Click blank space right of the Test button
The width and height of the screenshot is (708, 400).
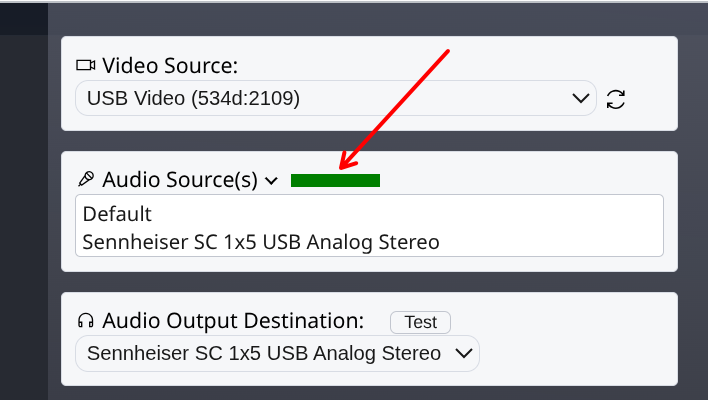pos(560,321)
